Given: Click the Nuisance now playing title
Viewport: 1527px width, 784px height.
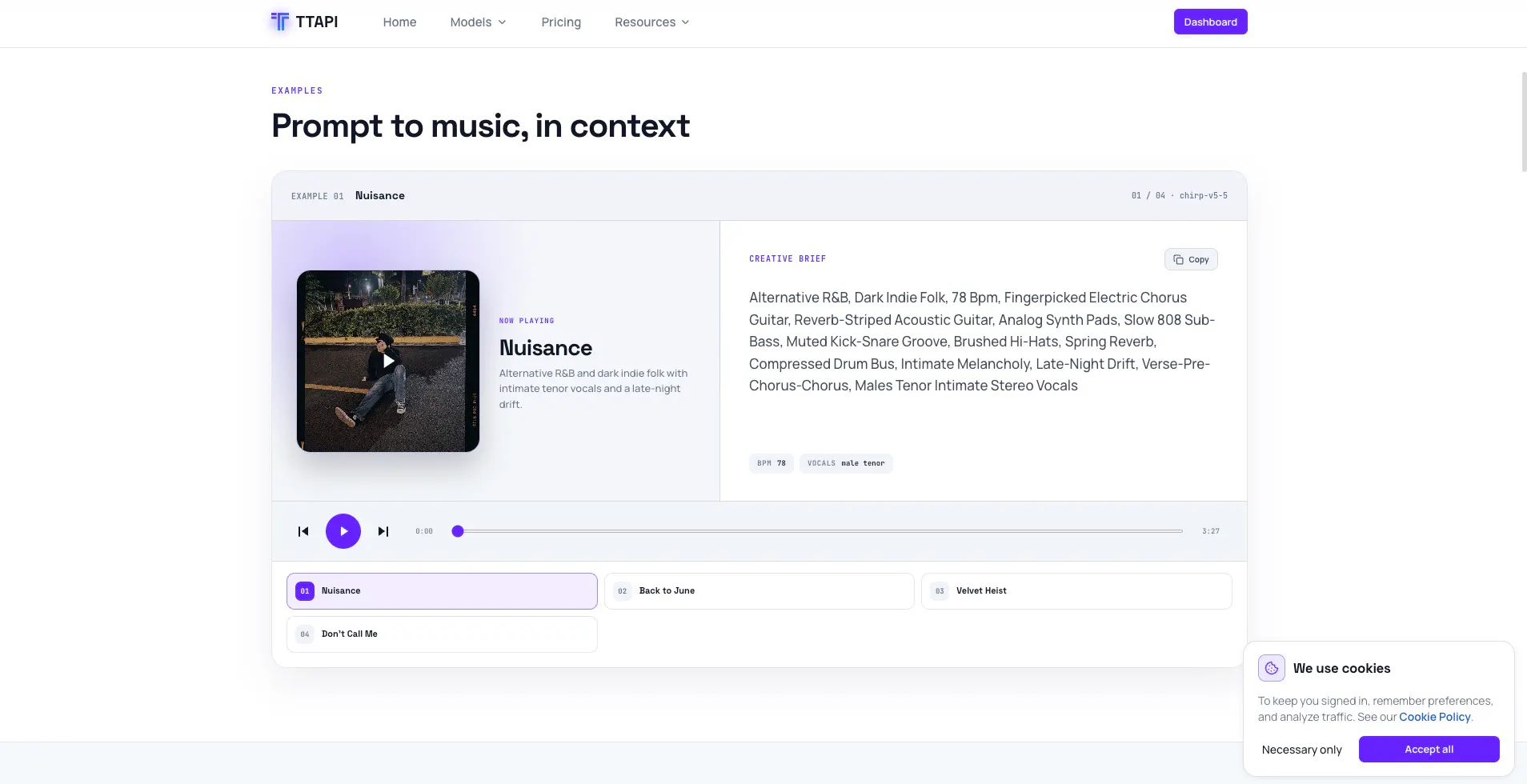Looking at the screenshot, I should pos(546,348).
